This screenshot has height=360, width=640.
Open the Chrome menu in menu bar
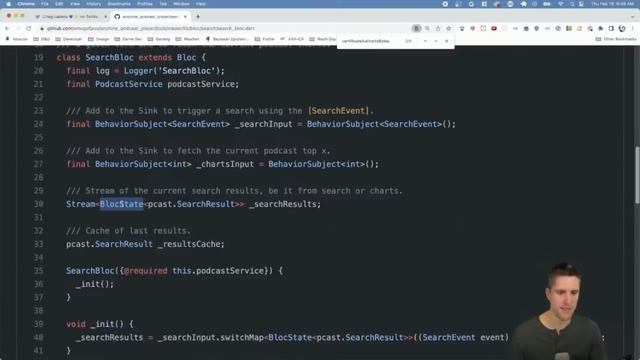point(26,4)
